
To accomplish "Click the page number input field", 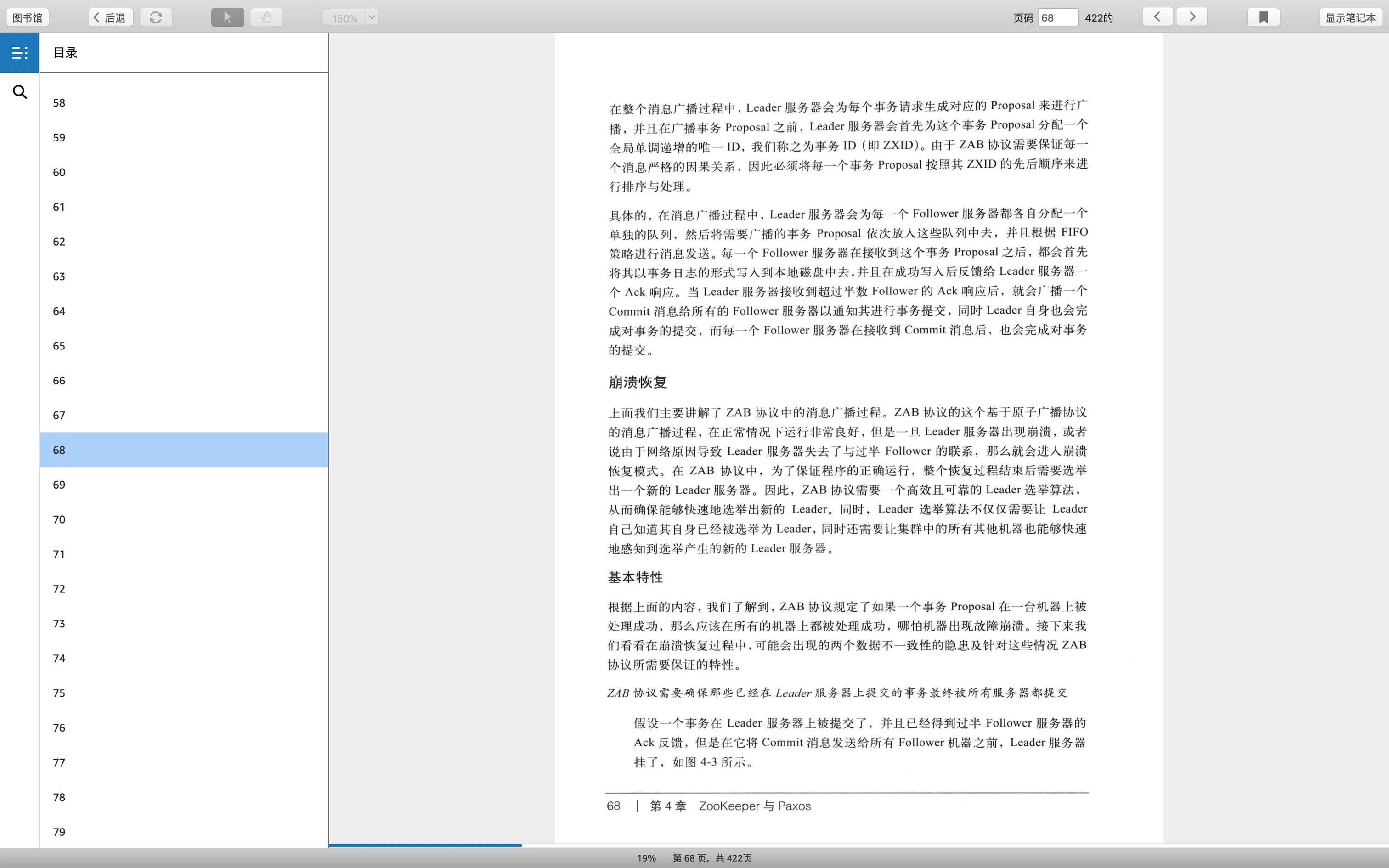I will (1057, 17).
